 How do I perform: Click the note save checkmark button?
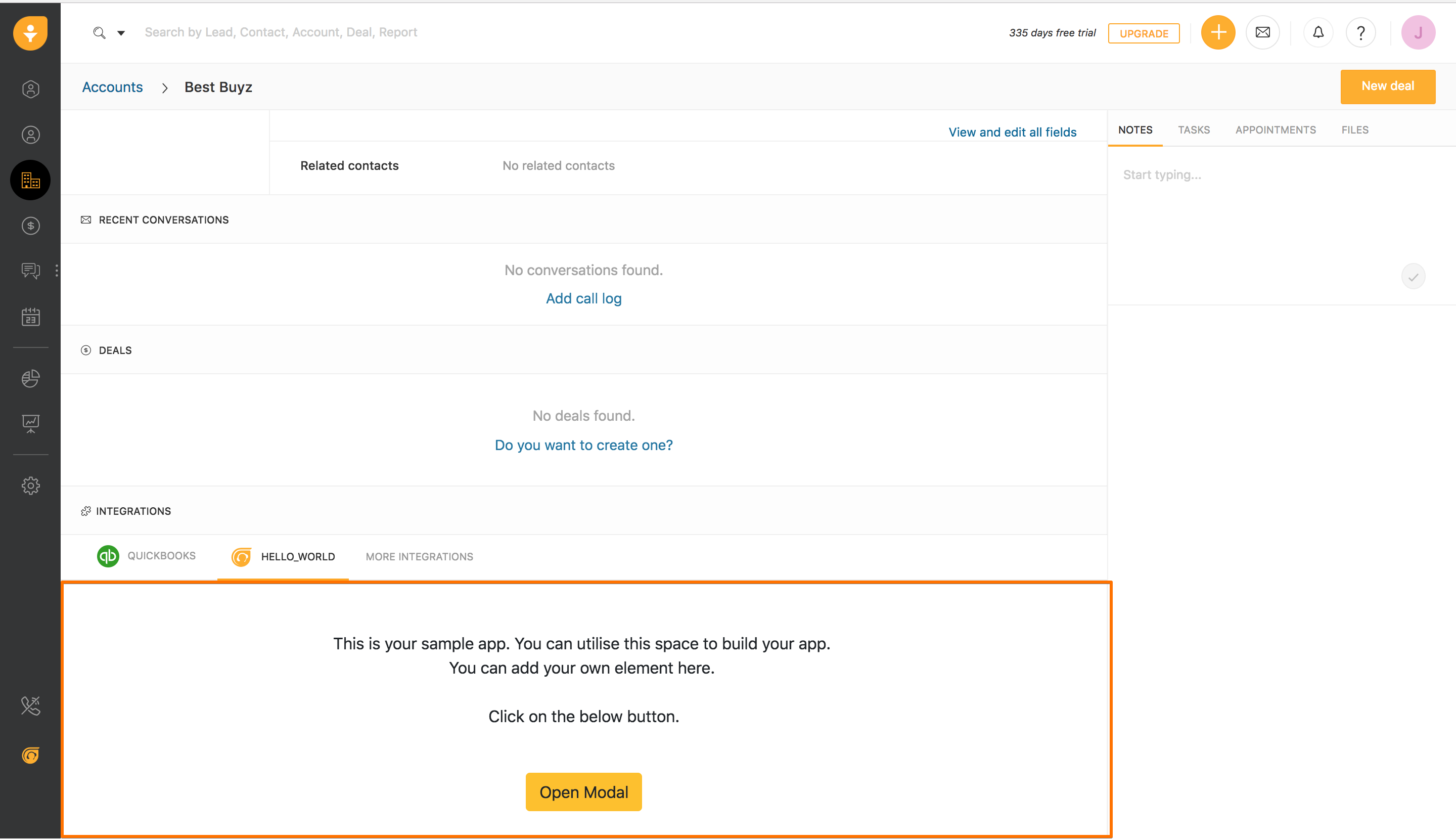coord(1413,276)
